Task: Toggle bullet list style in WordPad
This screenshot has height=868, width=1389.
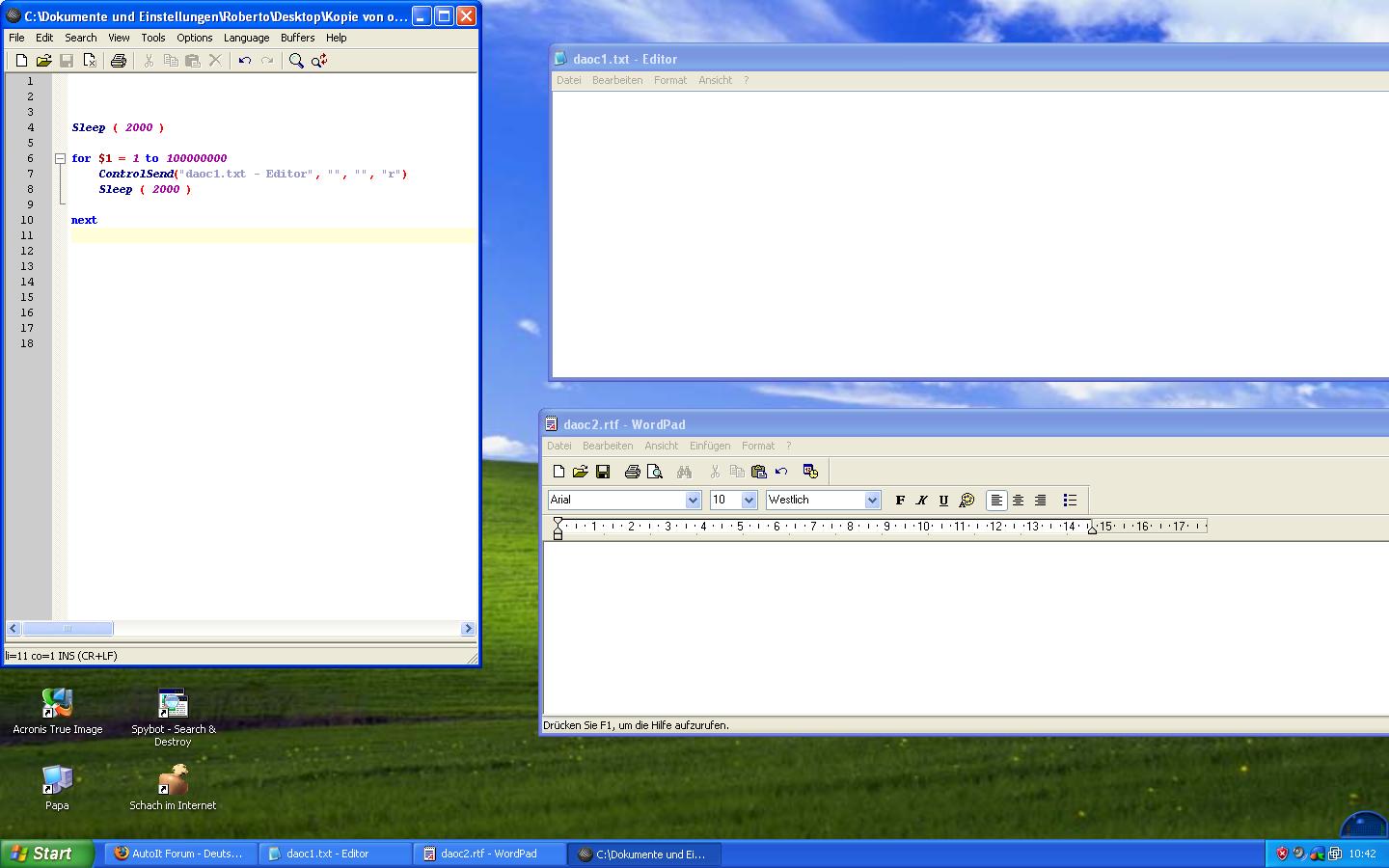Action: tap(1070, 500)
